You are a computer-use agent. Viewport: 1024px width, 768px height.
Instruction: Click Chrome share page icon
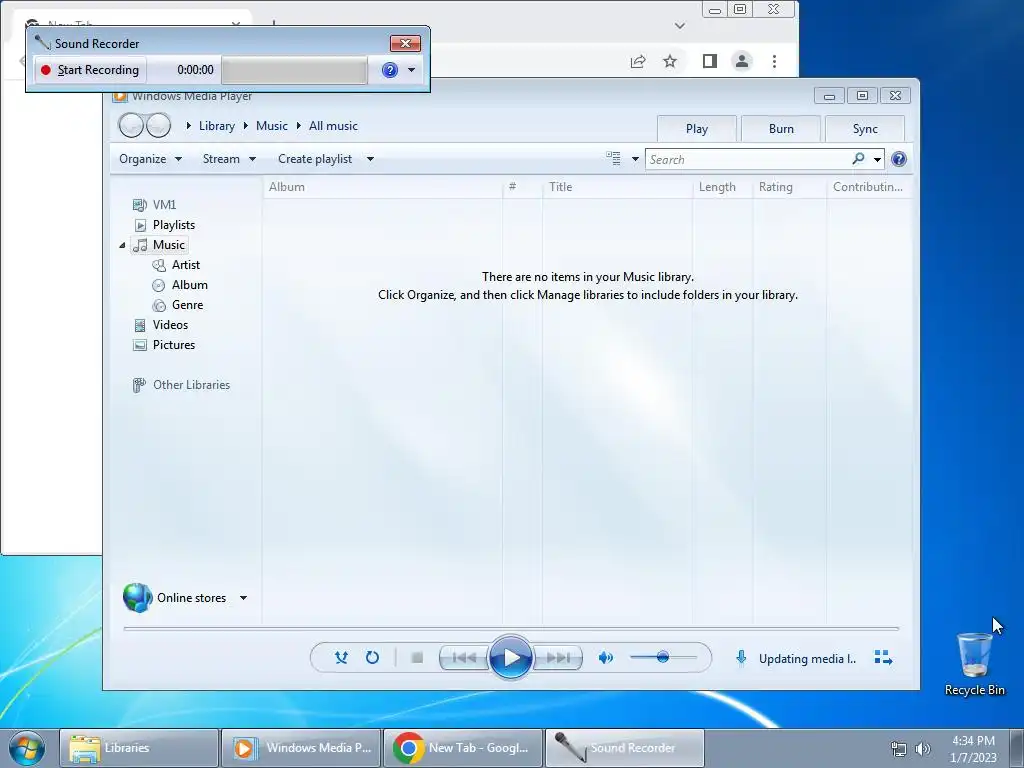(638, 61)
